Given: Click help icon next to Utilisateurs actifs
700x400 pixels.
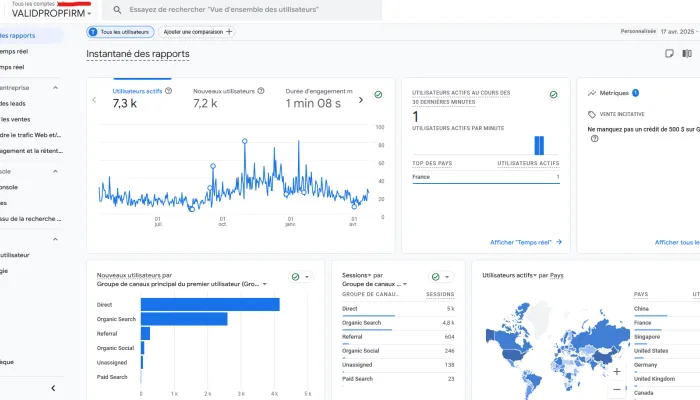Looking at the screenshot, I should [x=168, y=91].
